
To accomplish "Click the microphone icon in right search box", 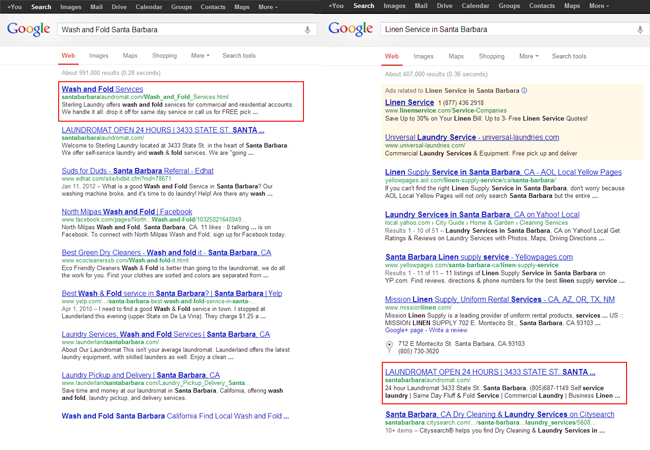I will click(x=640, y=29).
